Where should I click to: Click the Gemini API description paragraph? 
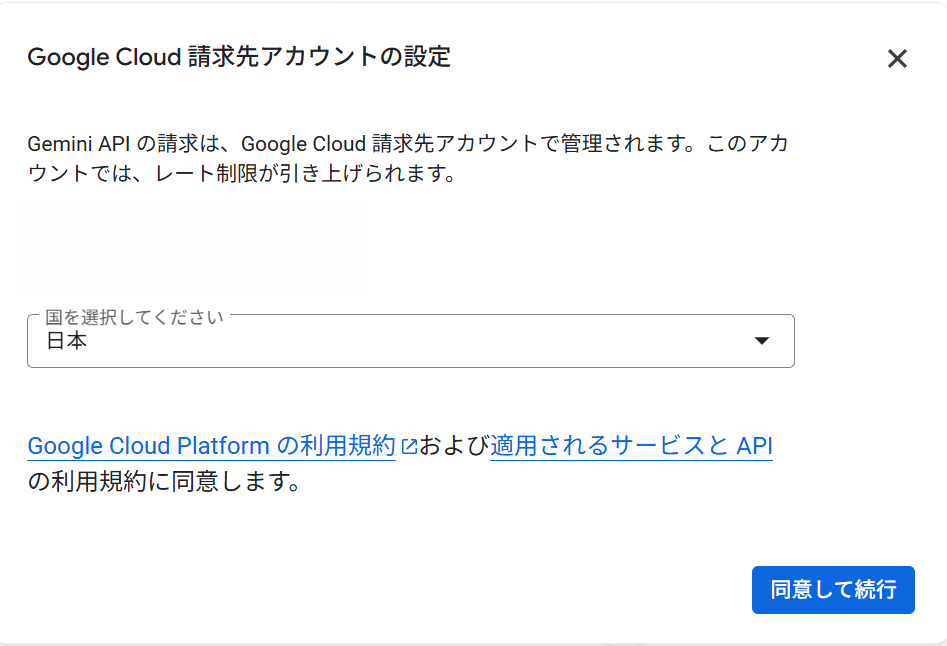(x=407, y=159)
